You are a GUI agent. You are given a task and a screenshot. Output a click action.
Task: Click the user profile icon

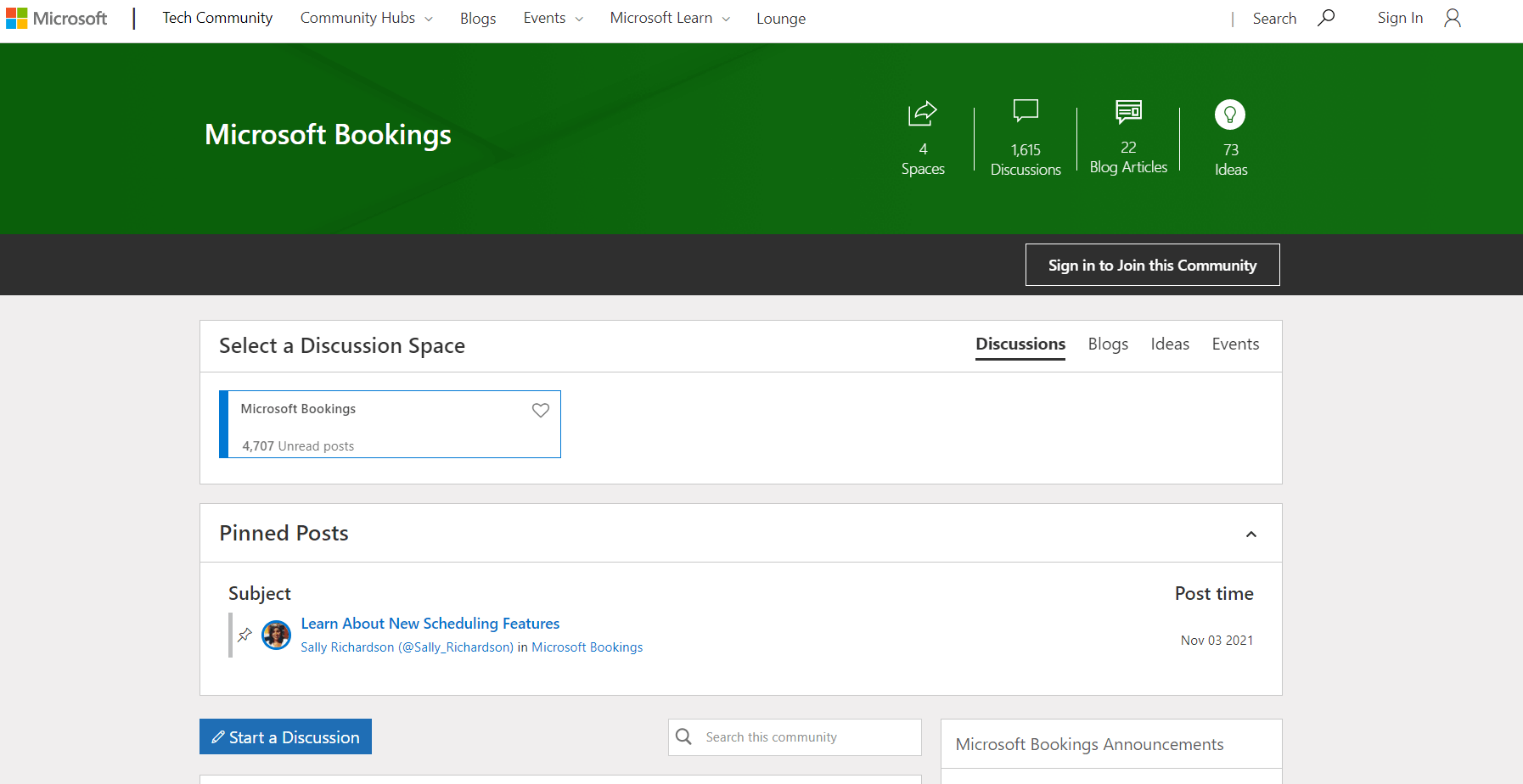1453,18
